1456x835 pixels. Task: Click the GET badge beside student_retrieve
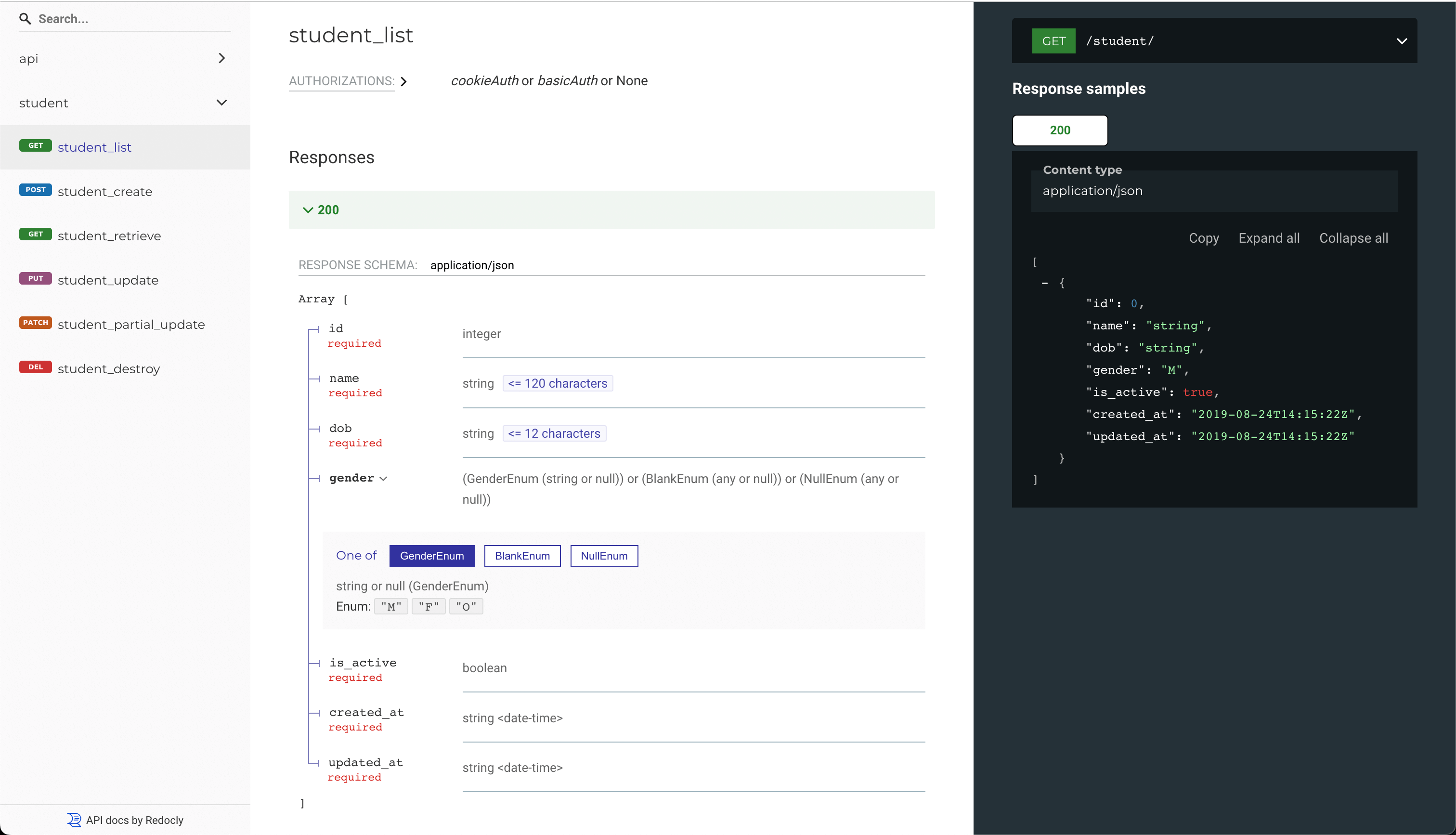click(36, 234)
